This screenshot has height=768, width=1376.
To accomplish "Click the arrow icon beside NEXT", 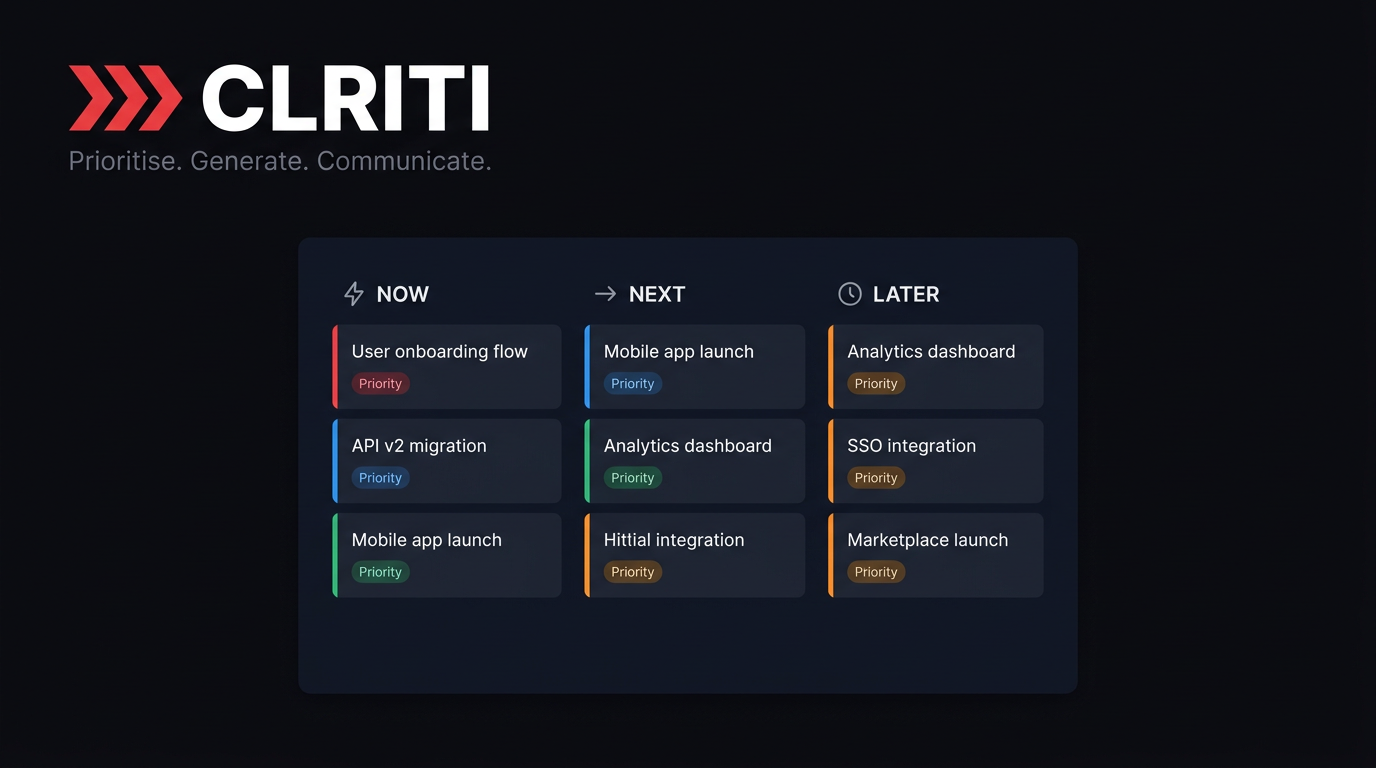I will coord(604,293).
